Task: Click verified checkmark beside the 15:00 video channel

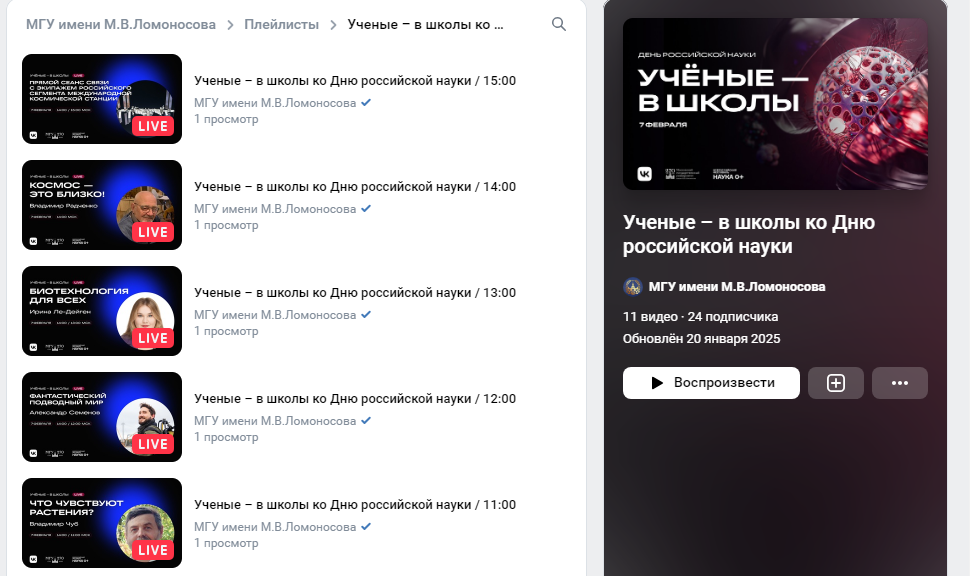Action: click(366, 103)
